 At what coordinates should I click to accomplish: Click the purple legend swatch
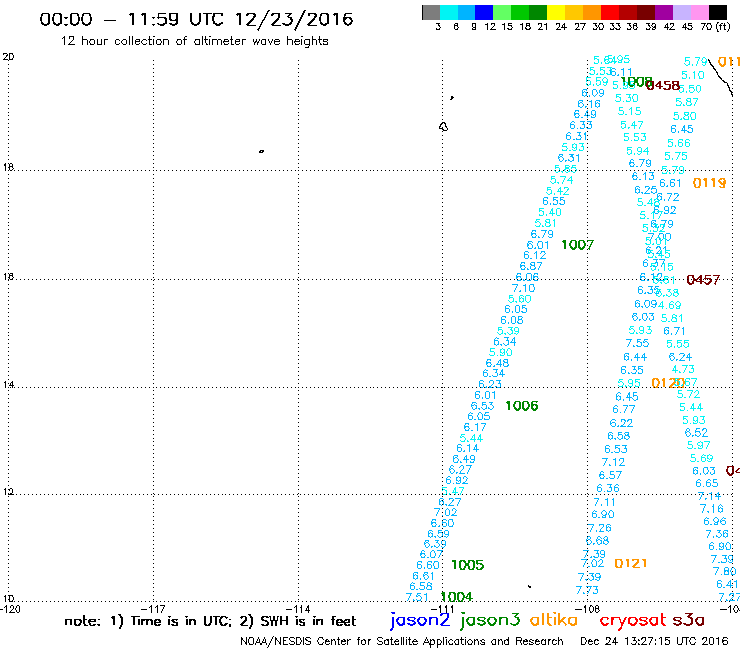[x=664, y=12]
